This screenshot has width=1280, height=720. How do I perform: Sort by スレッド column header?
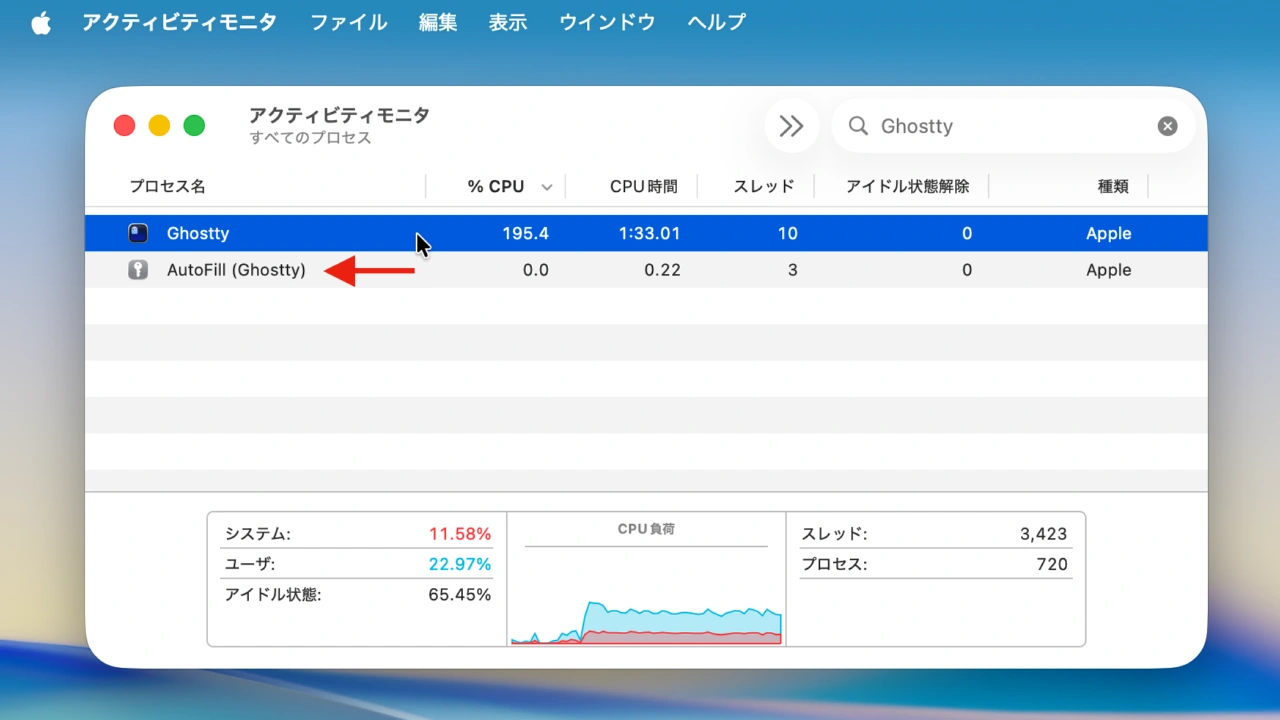coord(763,187)
